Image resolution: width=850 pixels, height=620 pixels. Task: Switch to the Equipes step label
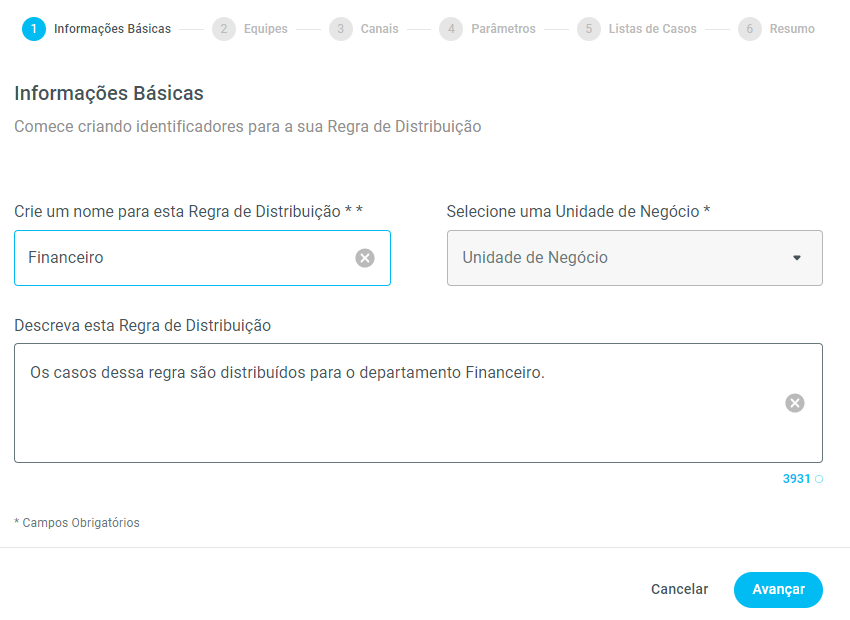(265, 29)
